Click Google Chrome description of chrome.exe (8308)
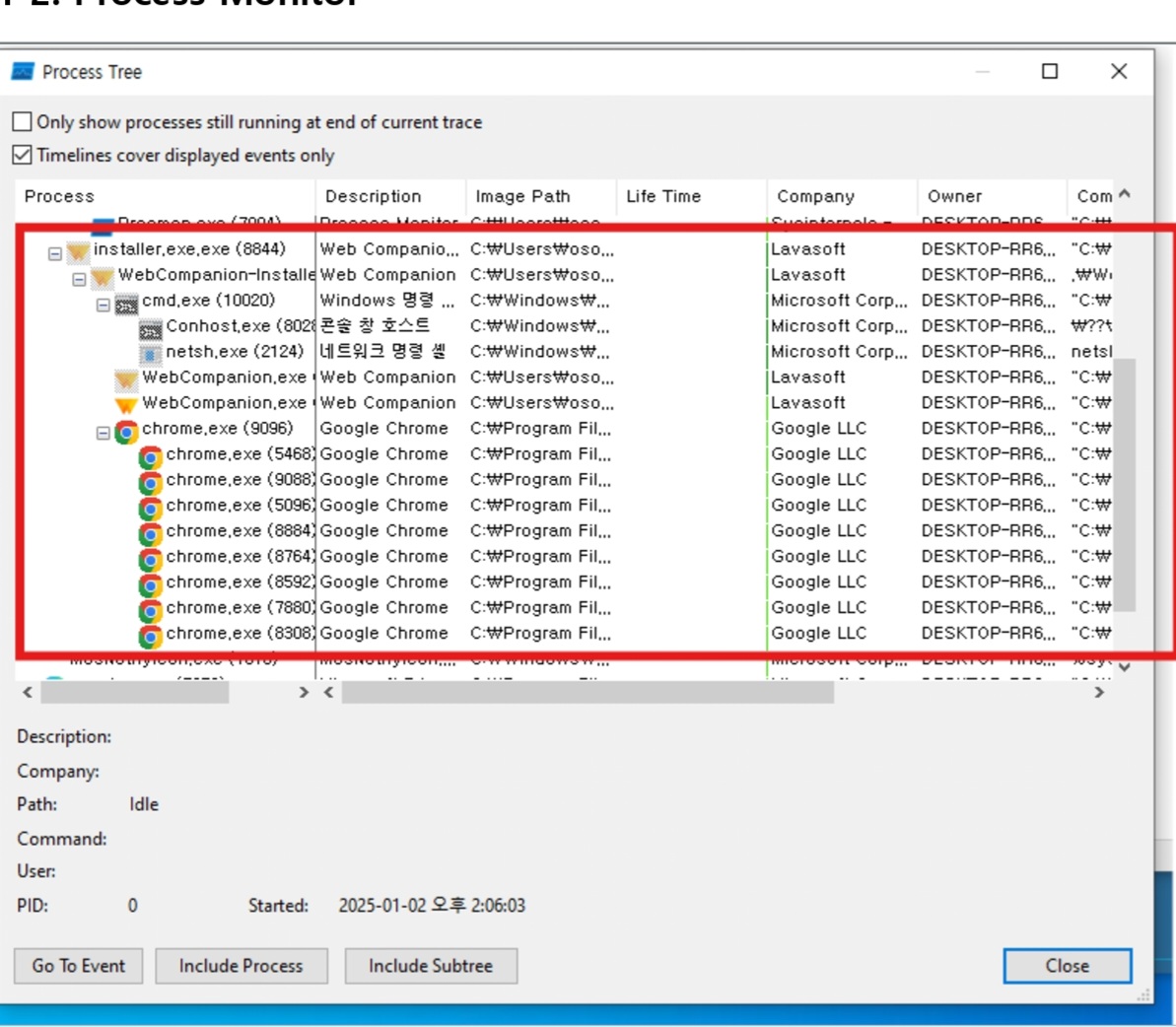 coord(383,633)
